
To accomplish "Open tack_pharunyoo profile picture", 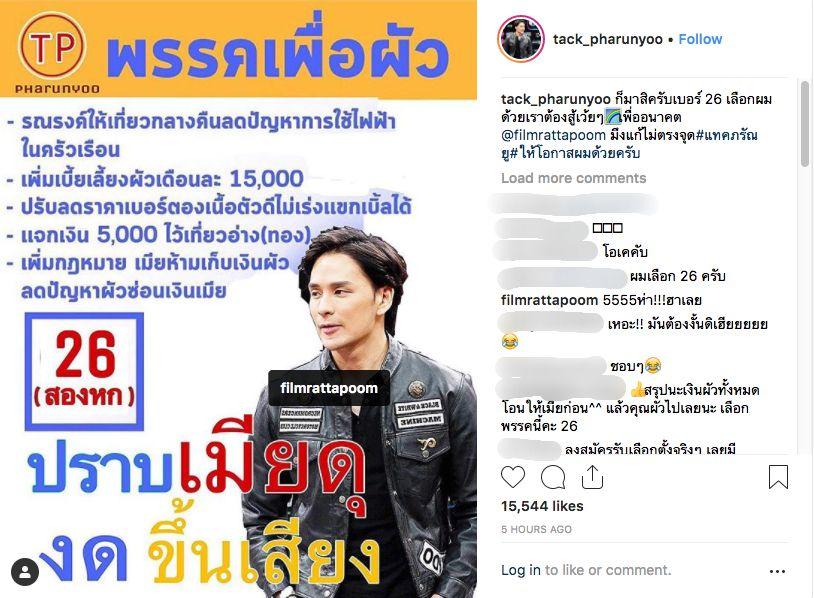I will (521, 39).
